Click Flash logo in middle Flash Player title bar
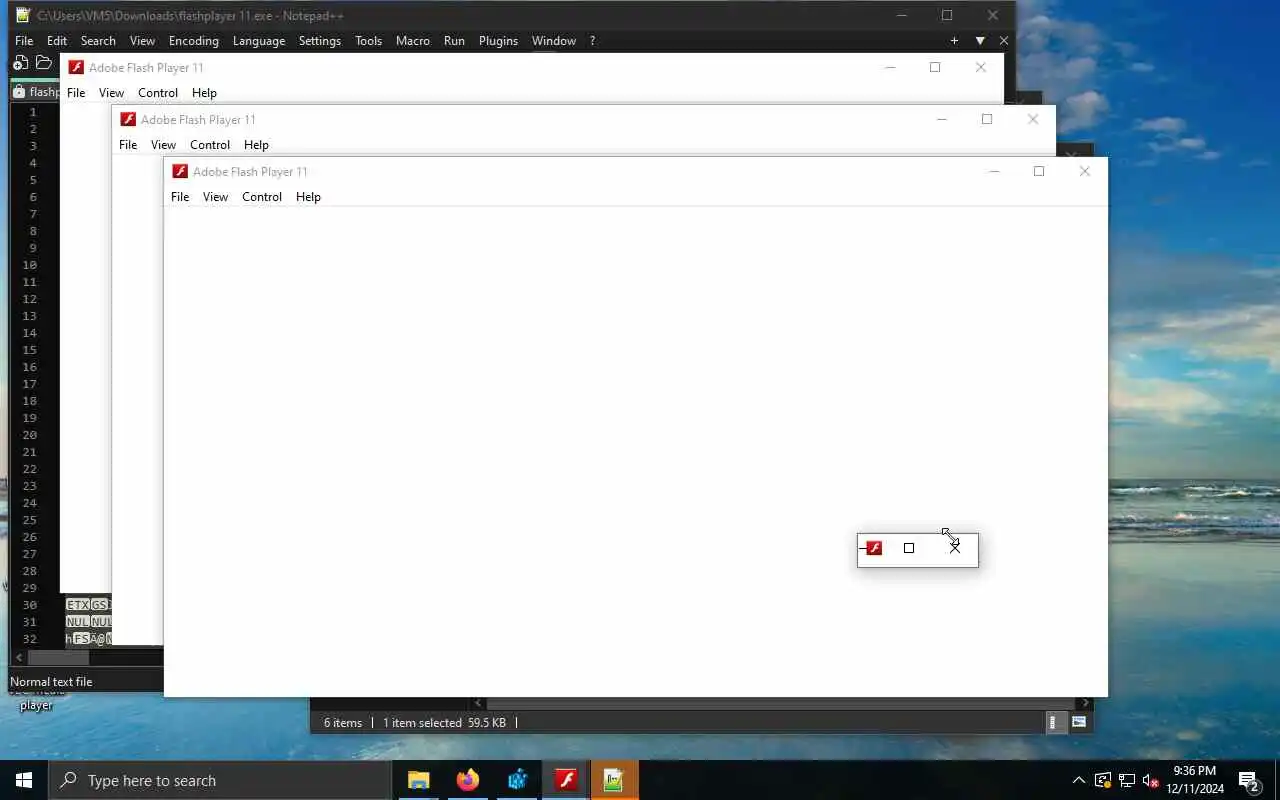The width and height of the screenshot is (1280, 800). click(128, 119)
